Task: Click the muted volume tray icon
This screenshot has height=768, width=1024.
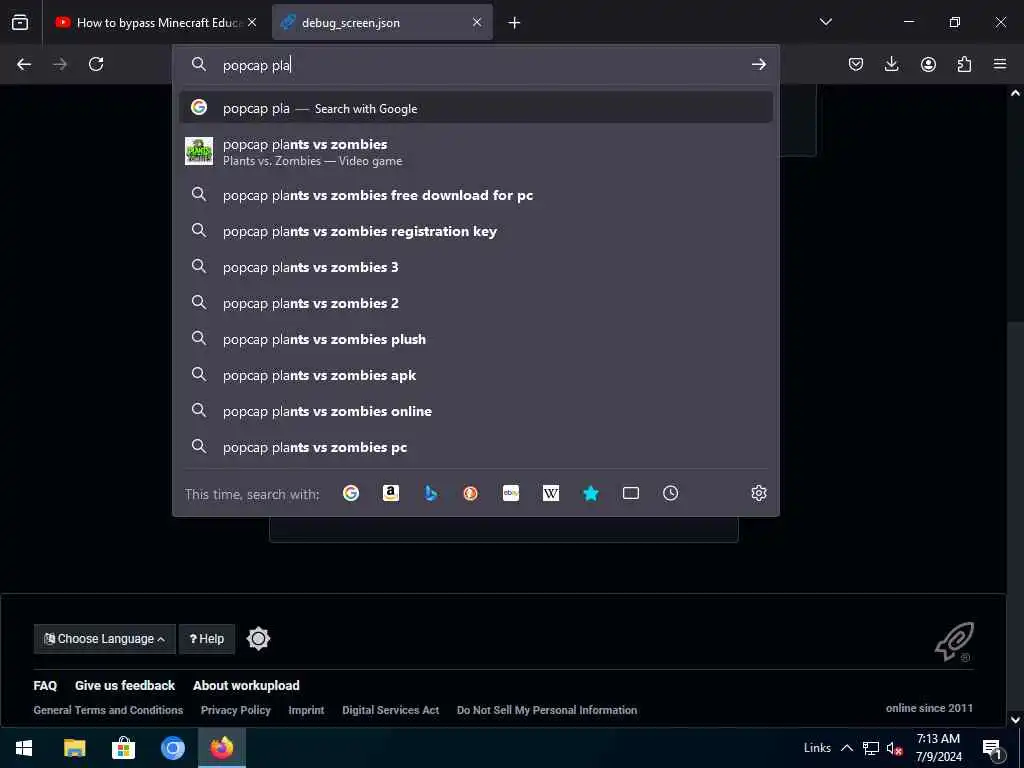Action: pos(894,748)
